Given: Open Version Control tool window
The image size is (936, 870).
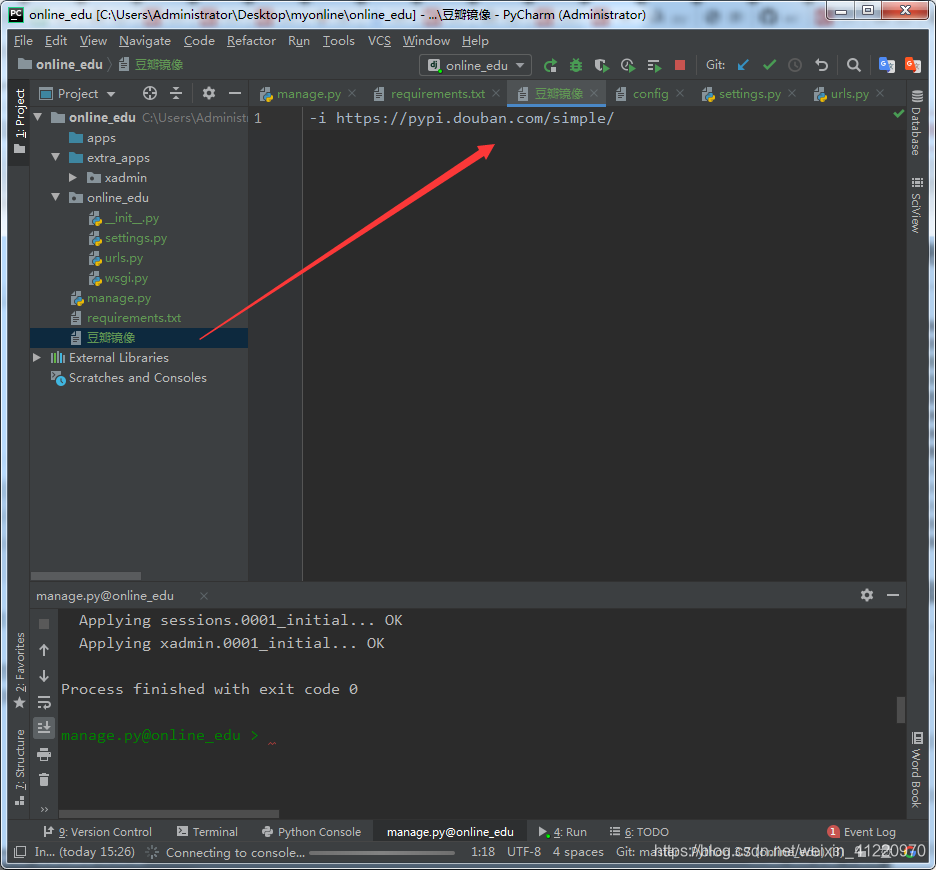Looking at the screenshot, I should point(97,832).
